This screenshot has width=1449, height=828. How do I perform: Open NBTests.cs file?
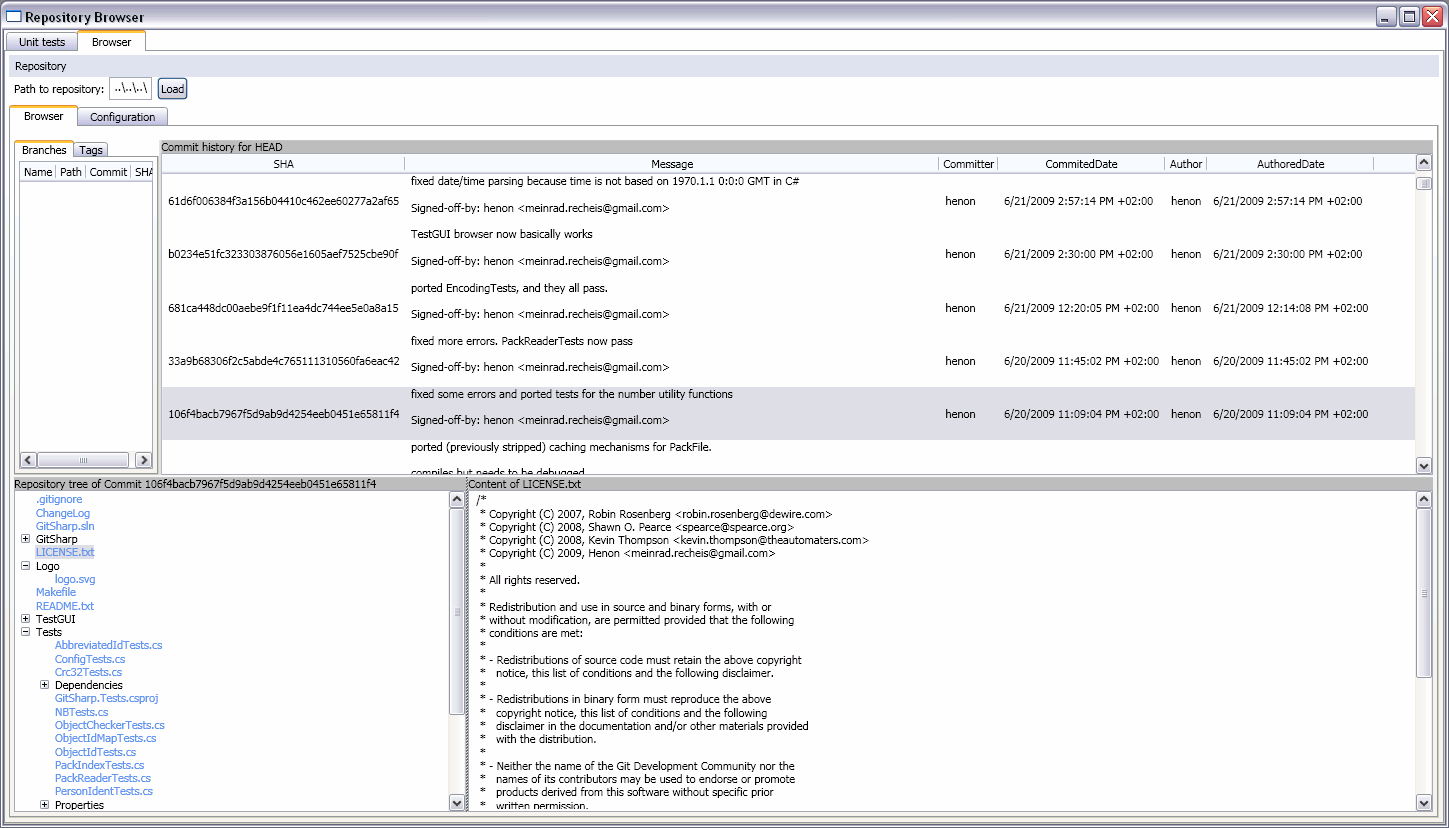pyautogui.click(x=82, y=712)
